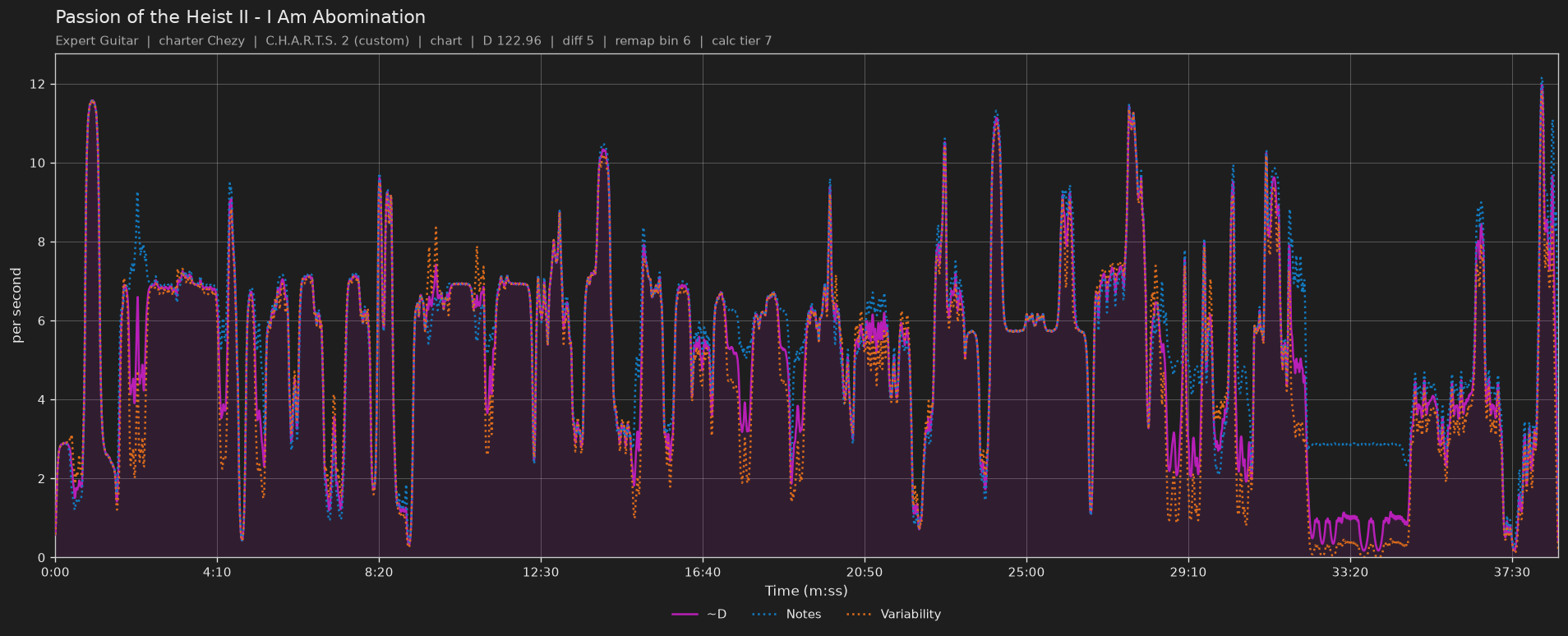Click the "8:20" x-axis tick label
This screenshot has width=1568, height=636.
coord(379,572)
